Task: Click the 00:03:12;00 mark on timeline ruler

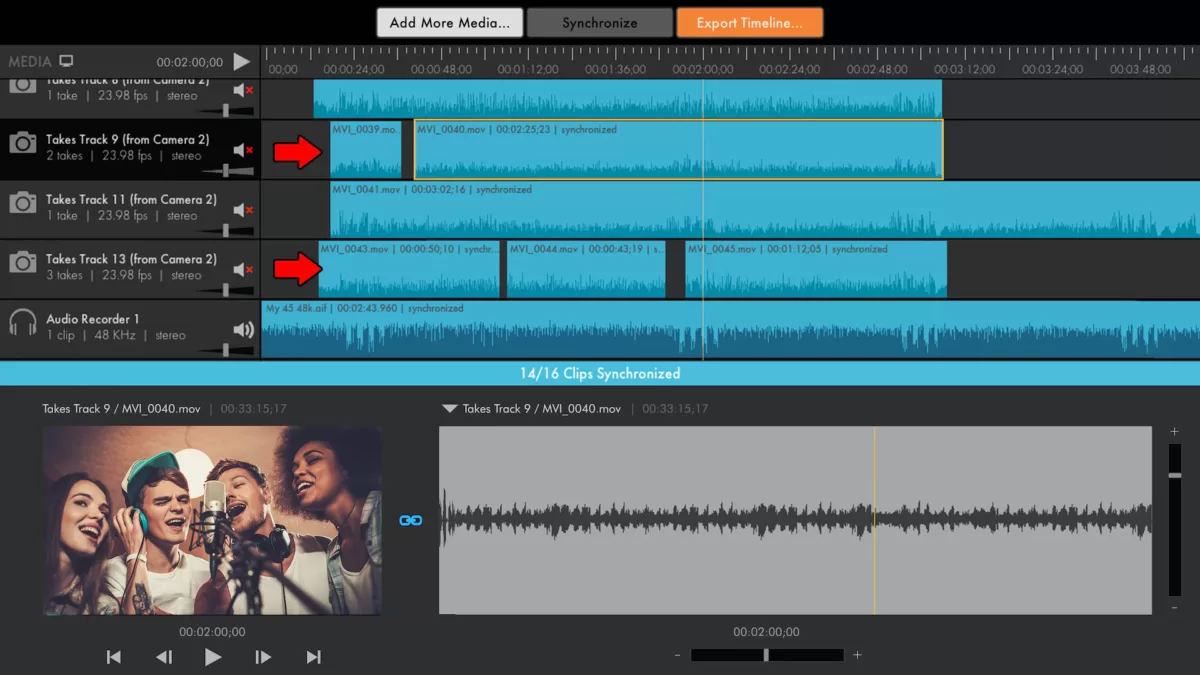Action: (x=967, y=70)
